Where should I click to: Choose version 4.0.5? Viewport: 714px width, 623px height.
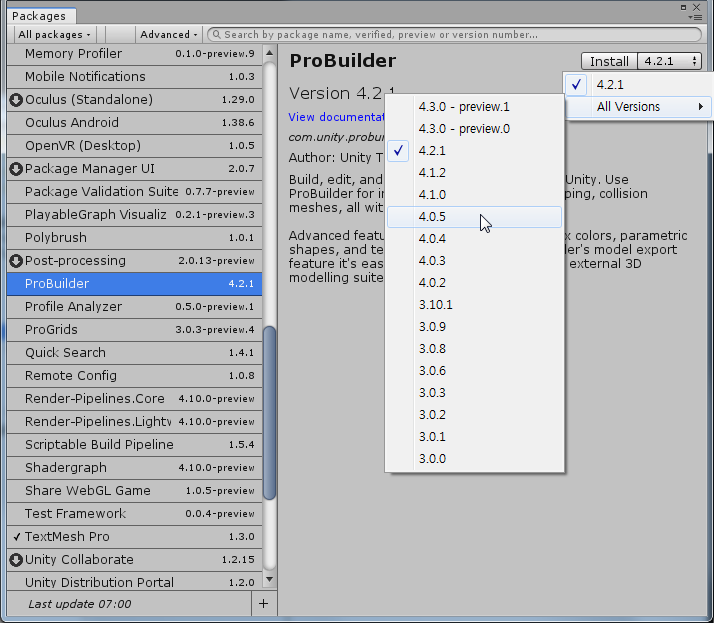(x=474, y=217)
